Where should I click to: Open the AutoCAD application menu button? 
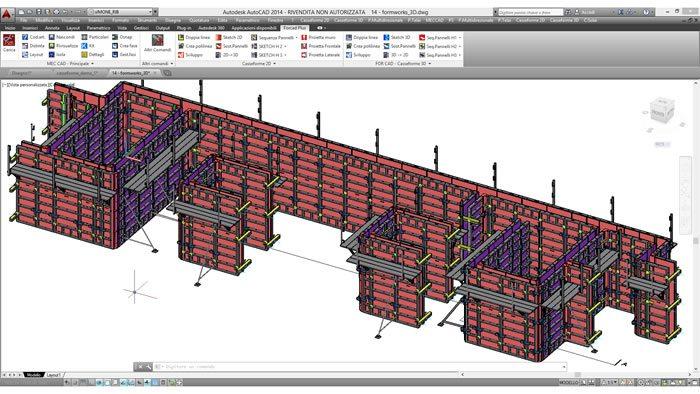(7, 14)
